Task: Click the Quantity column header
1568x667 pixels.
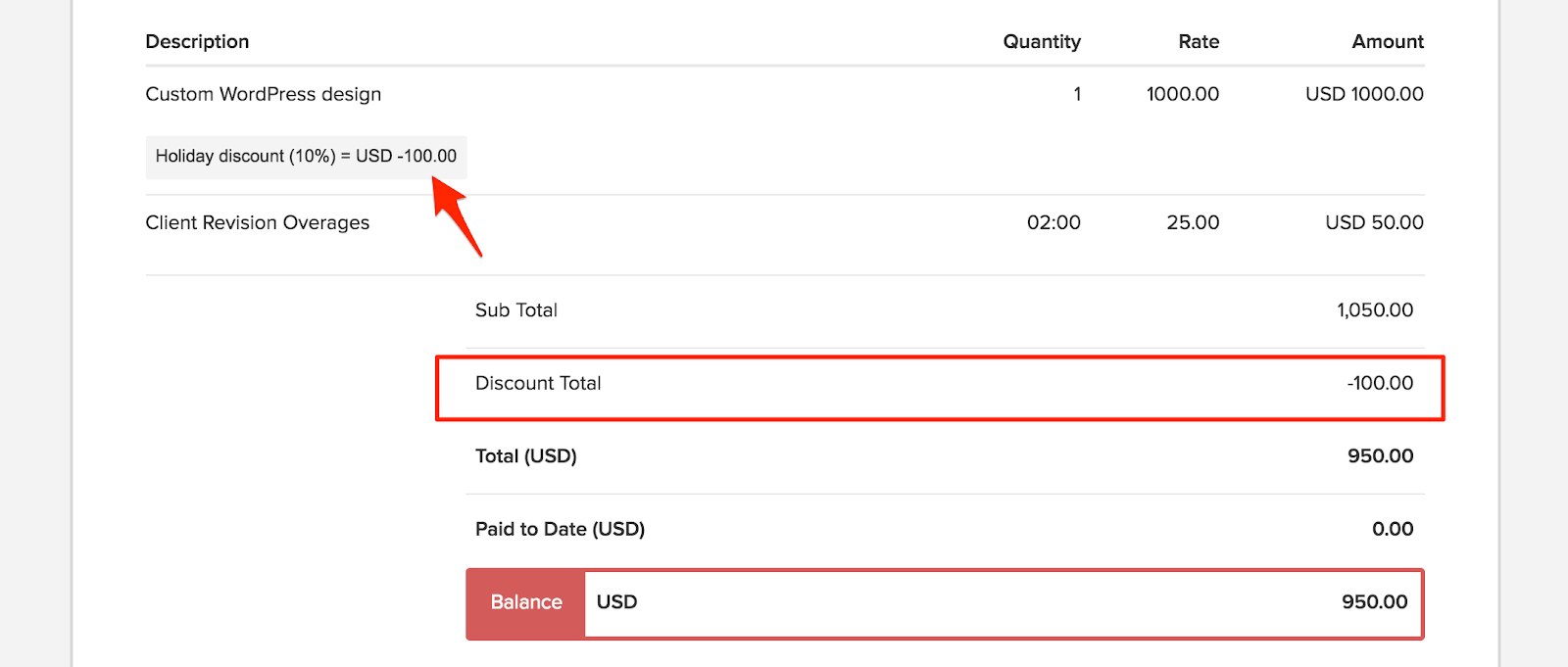Action: [1042, 41]
